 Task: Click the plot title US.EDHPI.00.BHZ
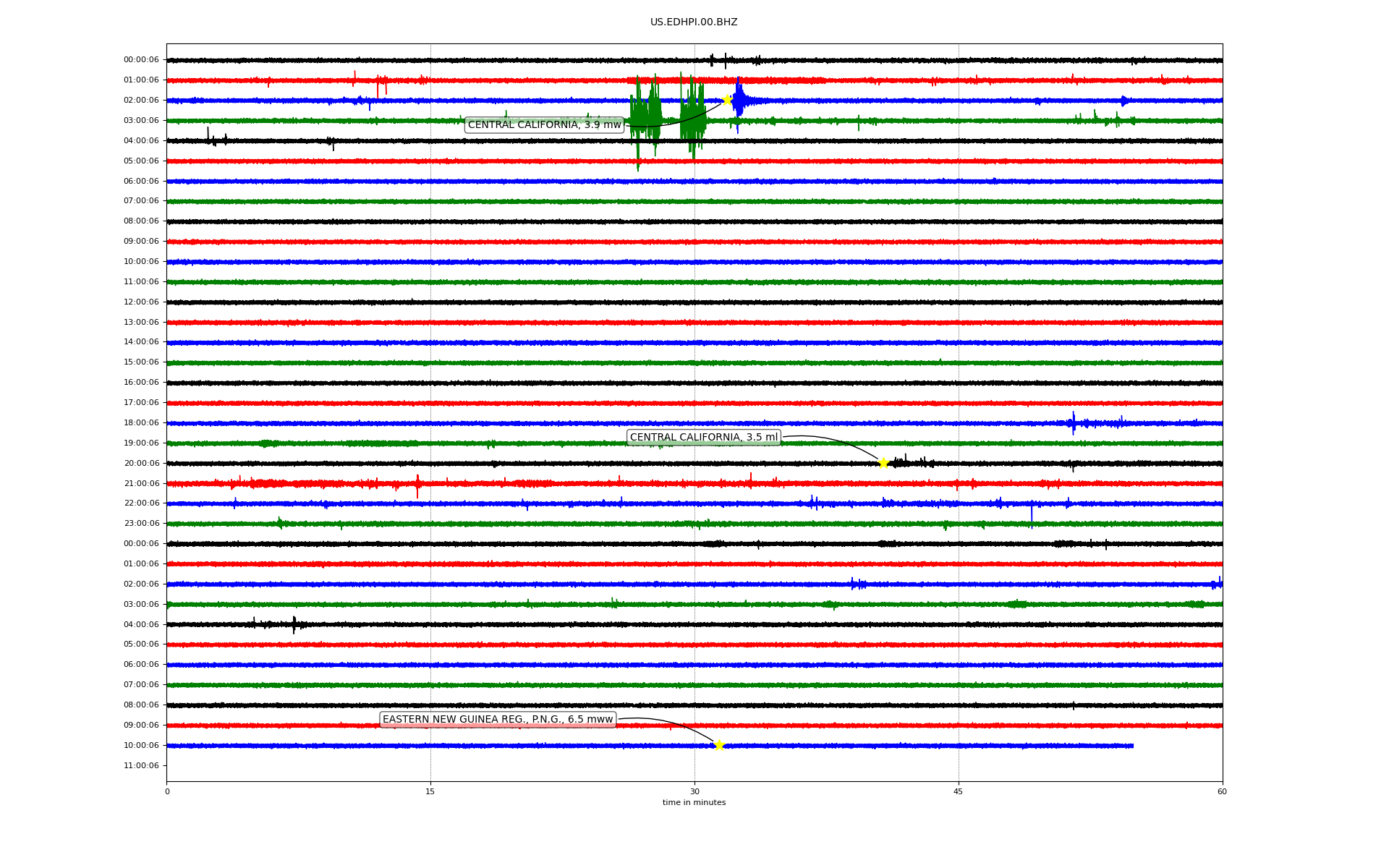pos(694,22)
